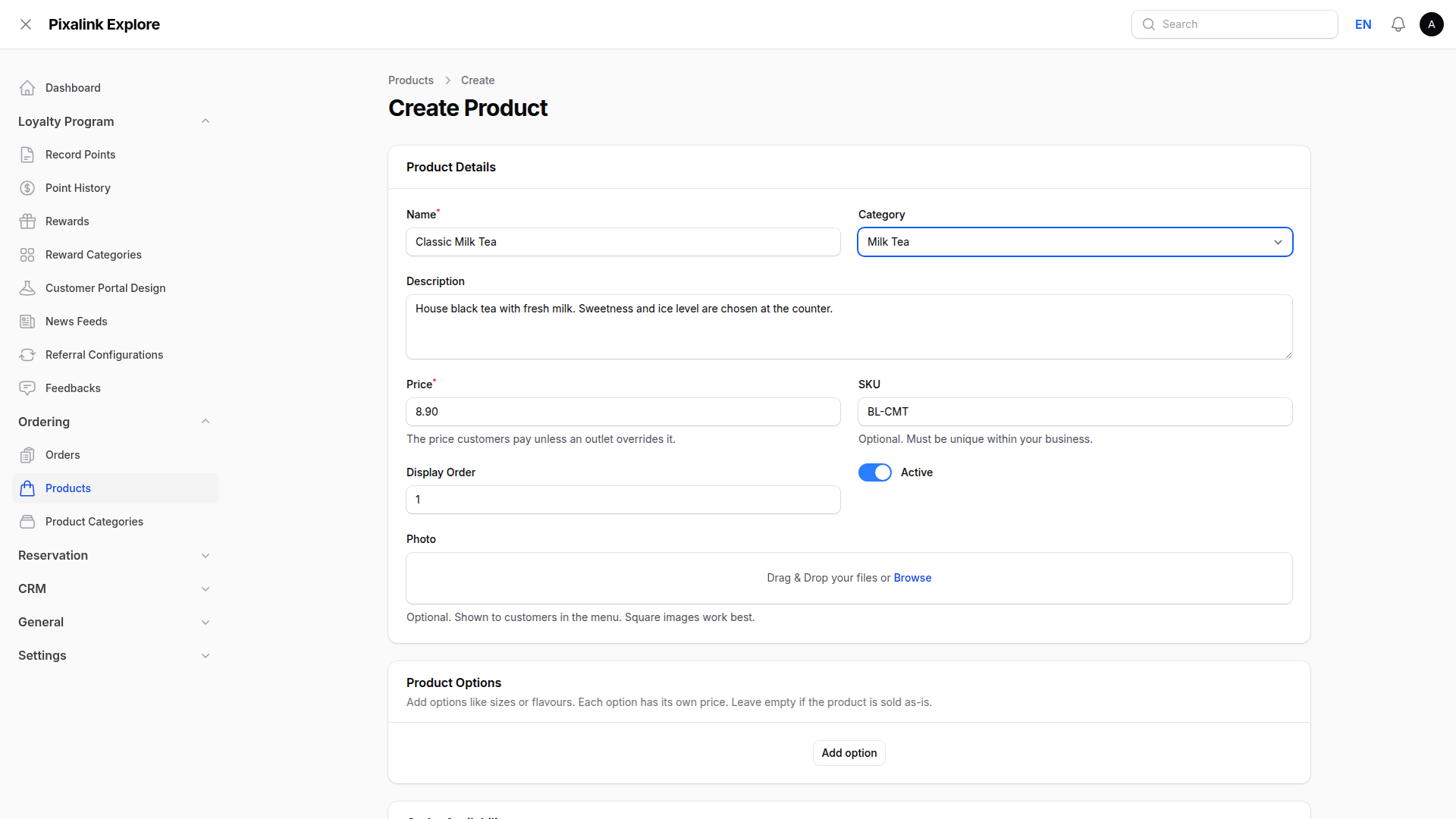Open the user avatar menu
Image resolution: width=1456 pixels, height=819 pixels.
click(x=1432, y=24)
